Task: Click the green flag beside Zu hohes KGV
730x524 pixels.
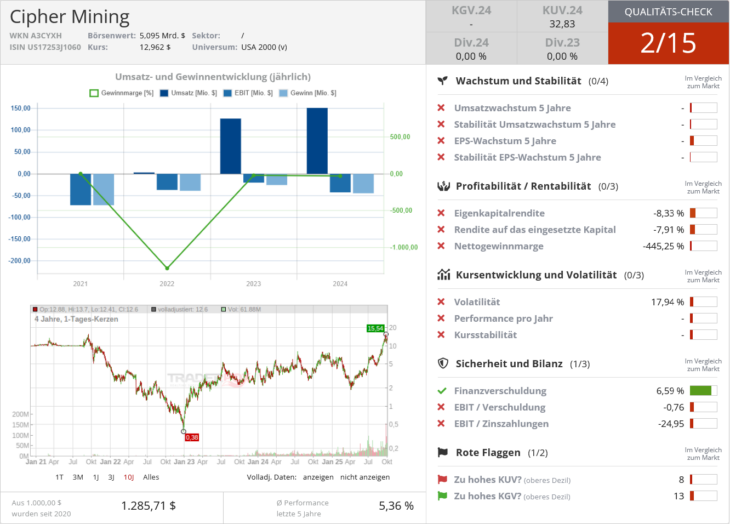Action: click(x=442, y=496)
